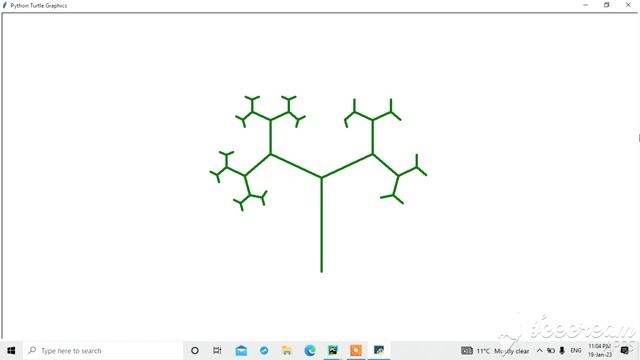Screen dimensions: 640x360
Task: Open the clock and date flyout
Action: click(x=600, y=351)
